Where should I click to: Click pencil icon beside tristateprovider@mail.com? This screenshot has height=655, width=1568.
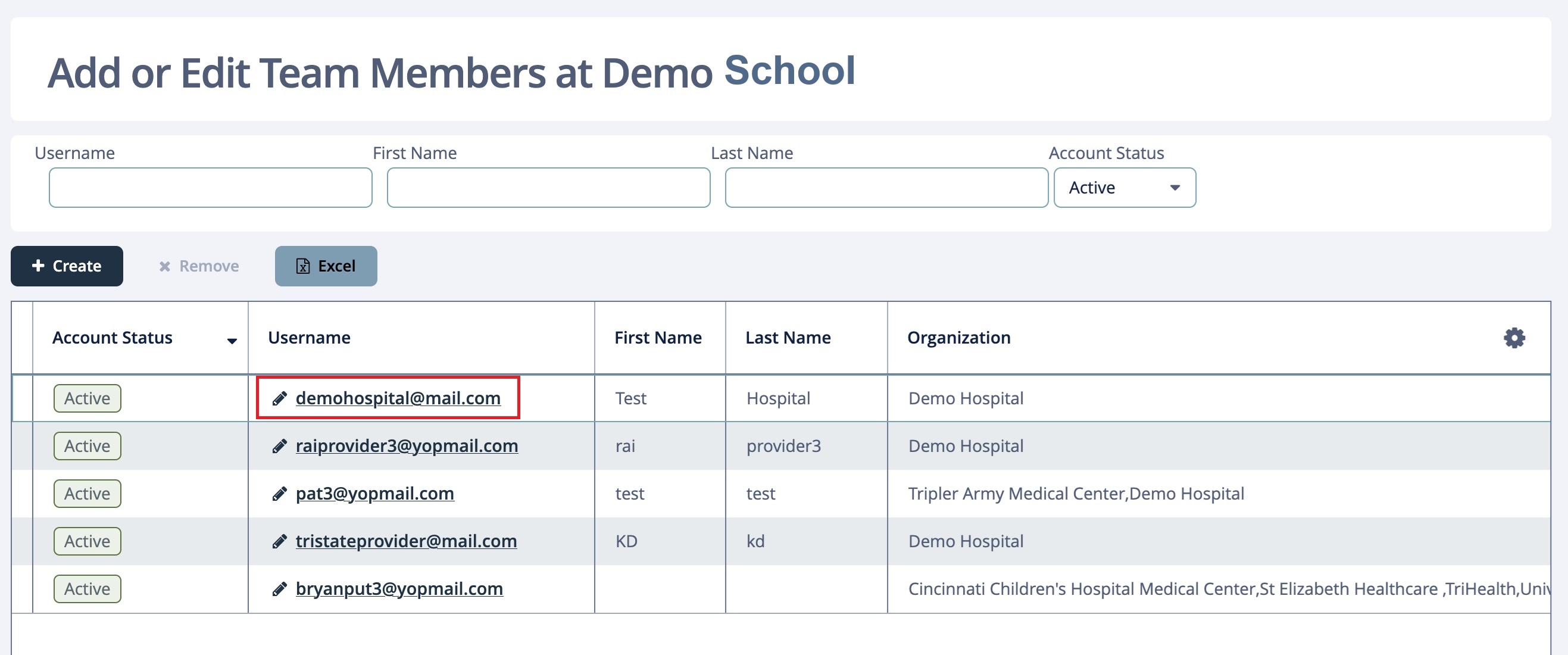[x=279, y=541]
